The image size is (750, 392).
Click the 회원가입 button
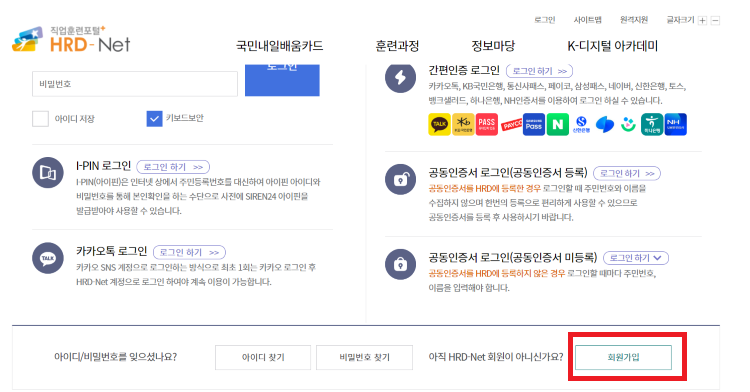pyautogui.click(x=623, y=358)
